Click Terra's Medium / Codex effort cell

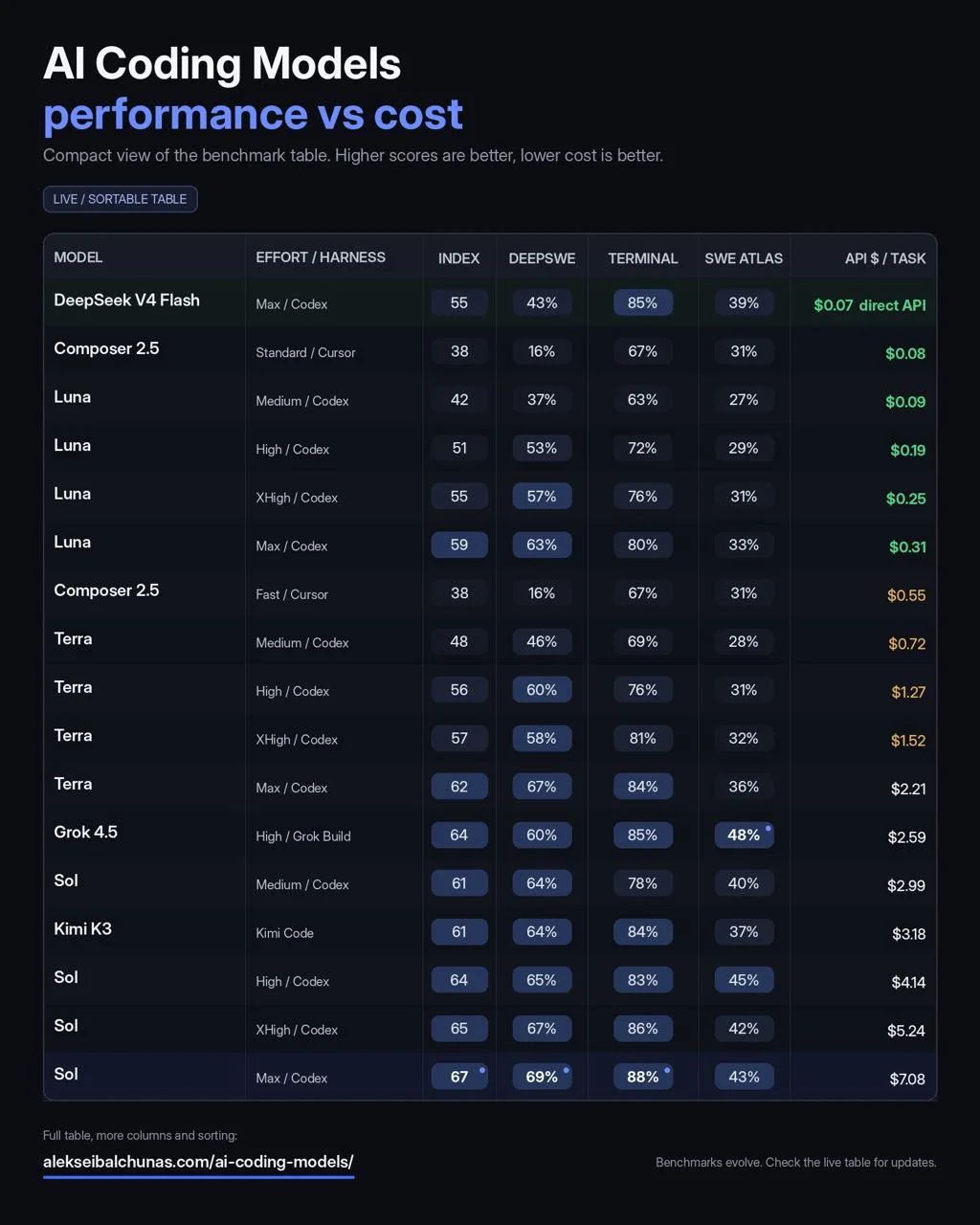pyautogui.click(x=302, y=643)
